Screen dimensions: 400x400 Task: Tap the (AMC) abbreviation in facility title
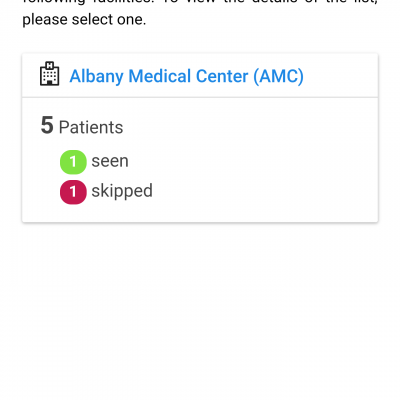point(279,76)
